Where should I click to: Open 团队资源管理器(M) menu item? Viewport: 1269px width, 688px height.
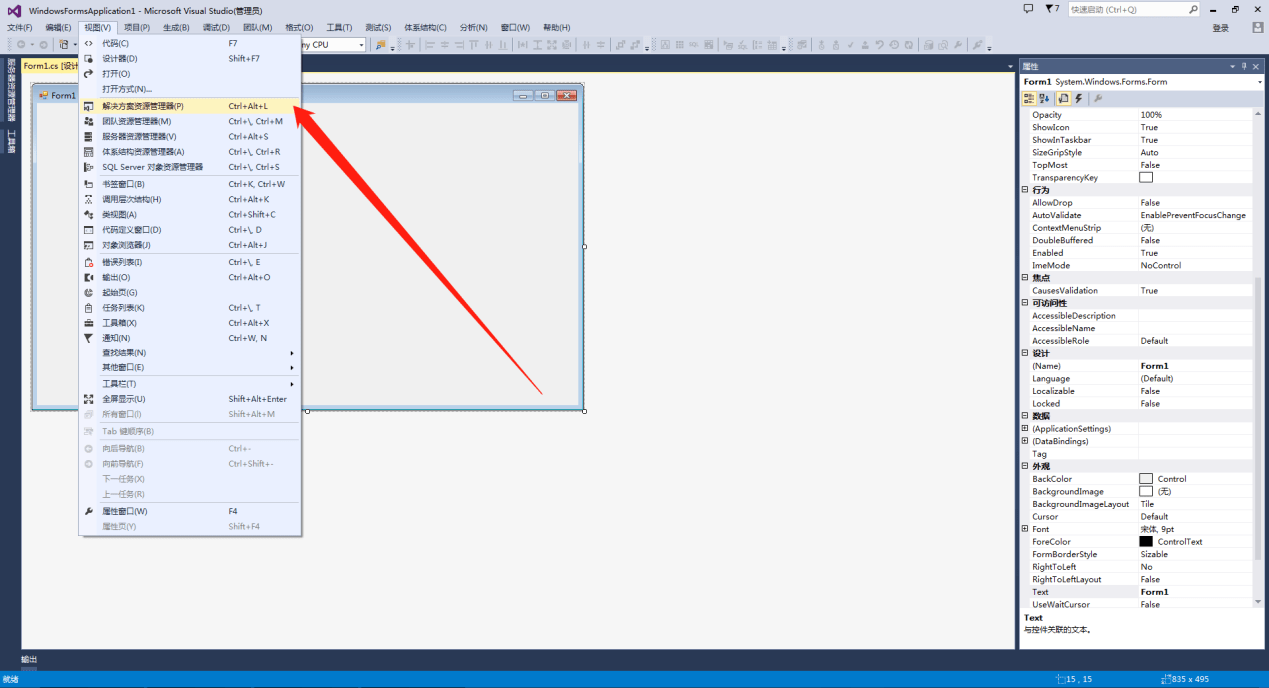click(190, 121)
